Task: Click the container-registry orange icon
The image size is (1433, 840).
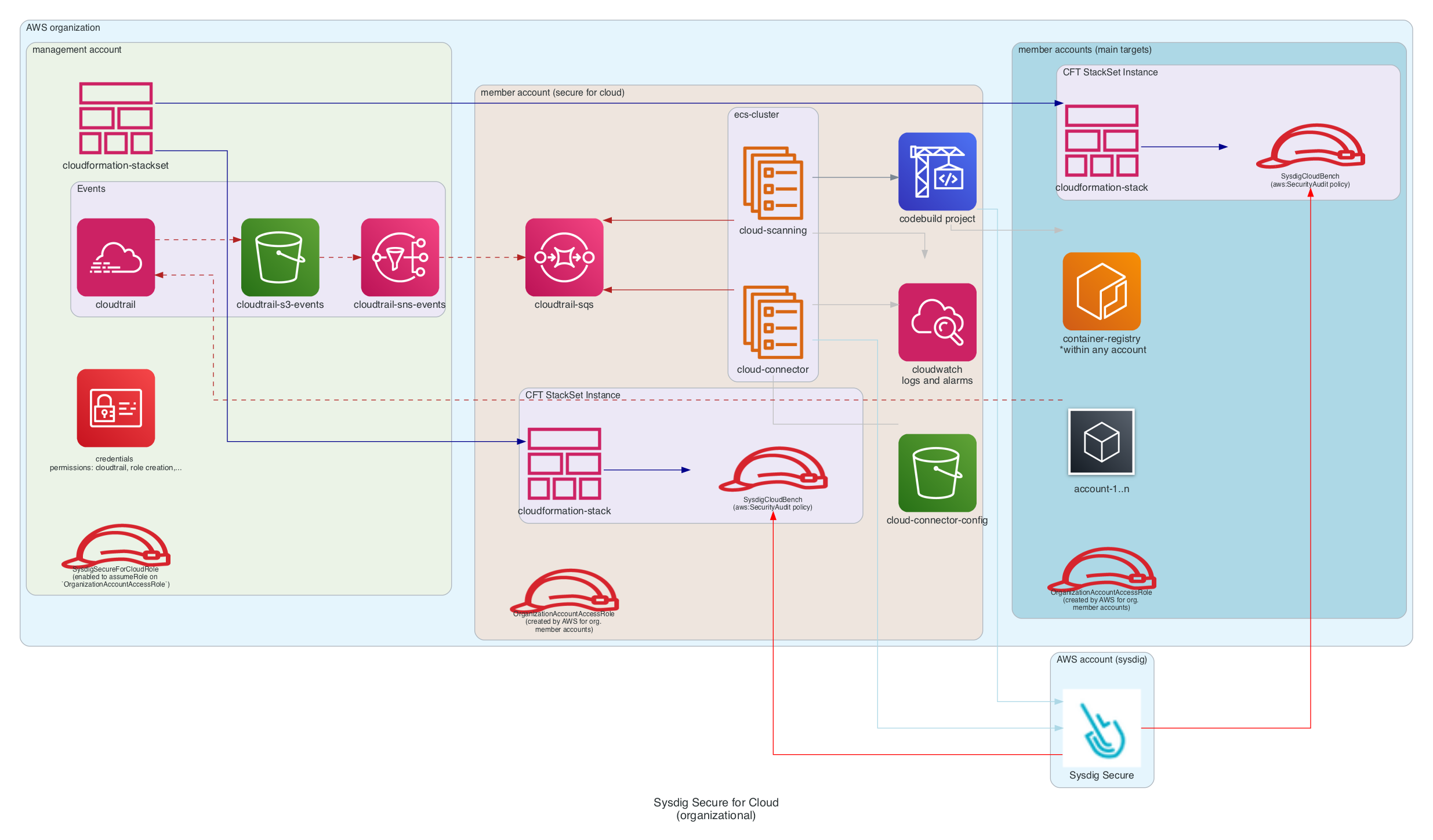Action: coord(1101,291)
